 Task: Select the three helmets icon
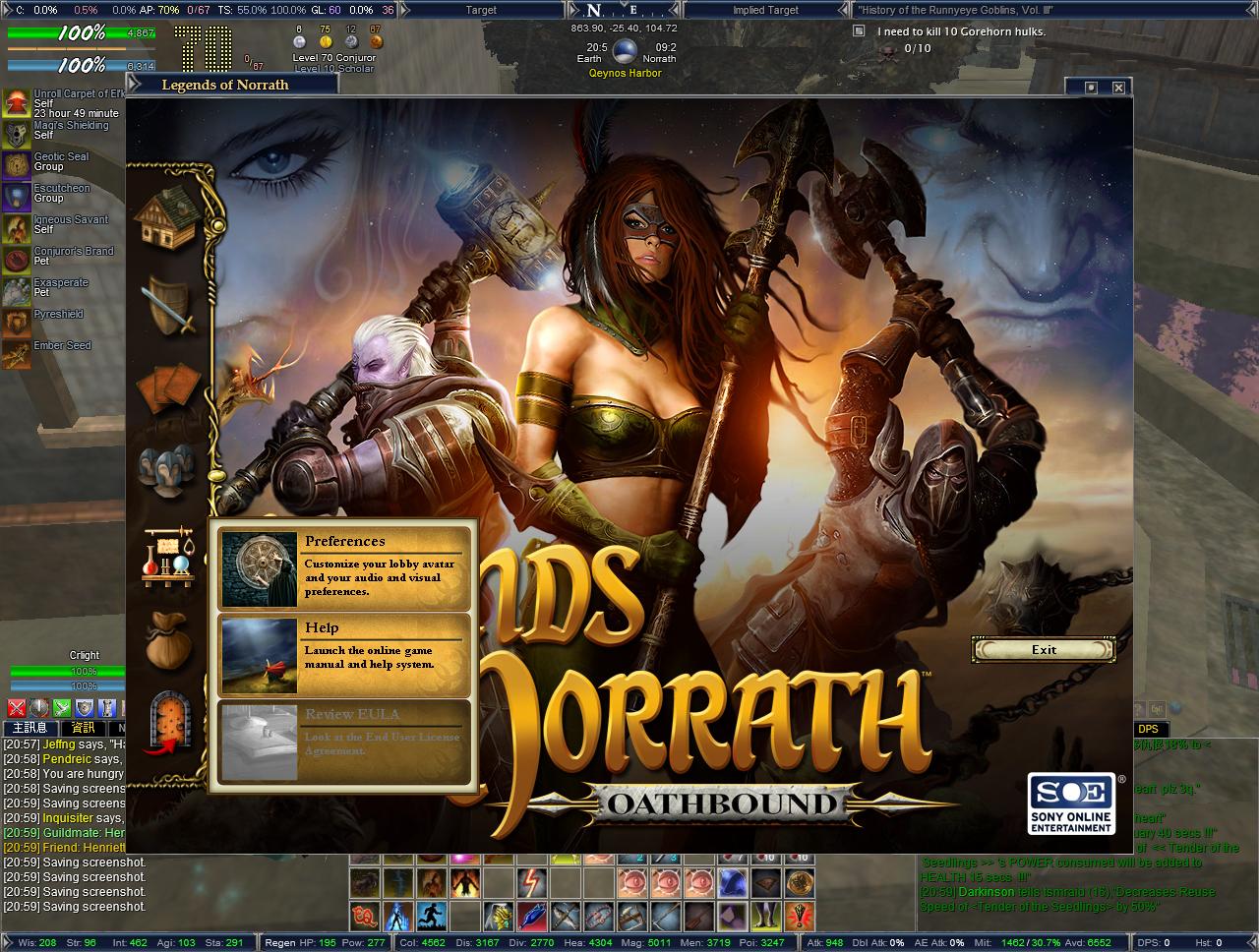163,468
